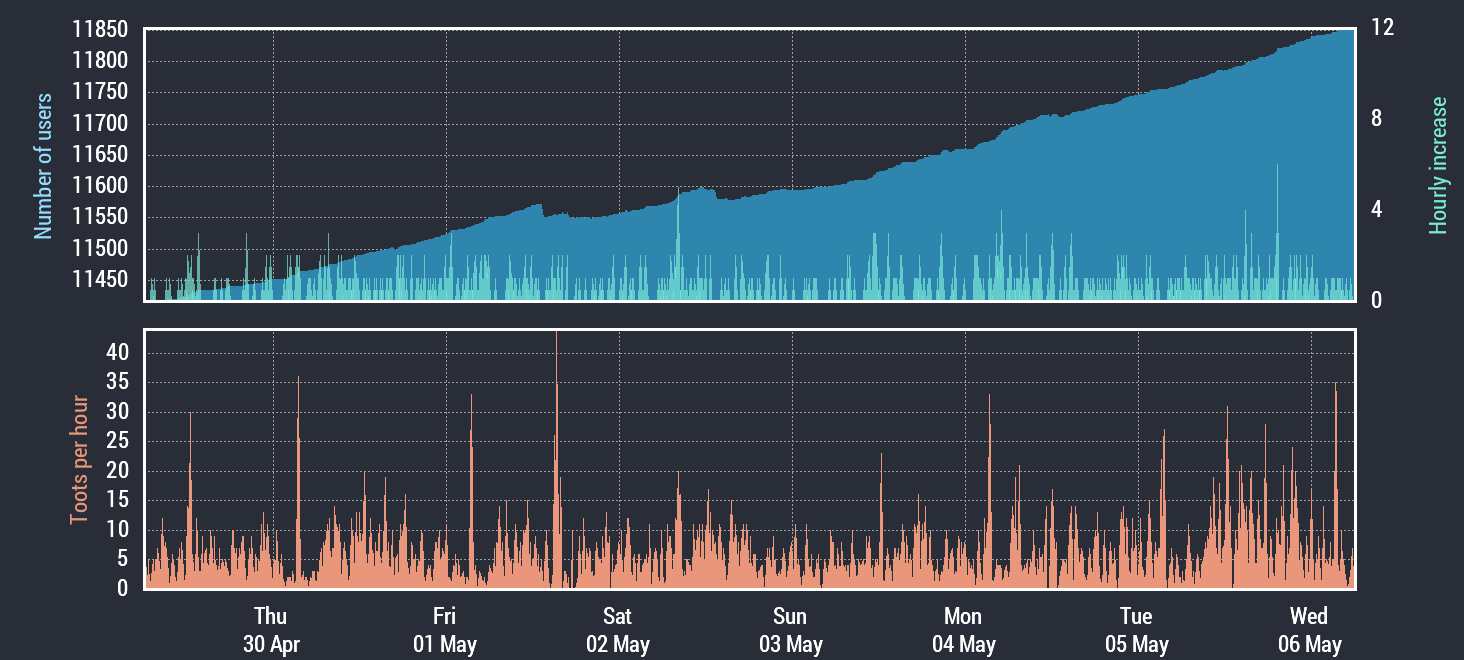Viewport: 1464px width, 660px height.
Task: Select the 25 tick on toots axis
Action: [118, 441]
